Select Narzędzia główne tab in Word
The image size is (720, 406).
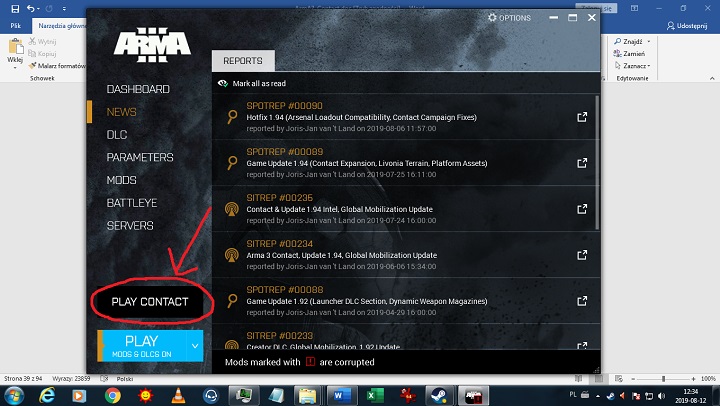pyautogui.click(x=62, y=26)
